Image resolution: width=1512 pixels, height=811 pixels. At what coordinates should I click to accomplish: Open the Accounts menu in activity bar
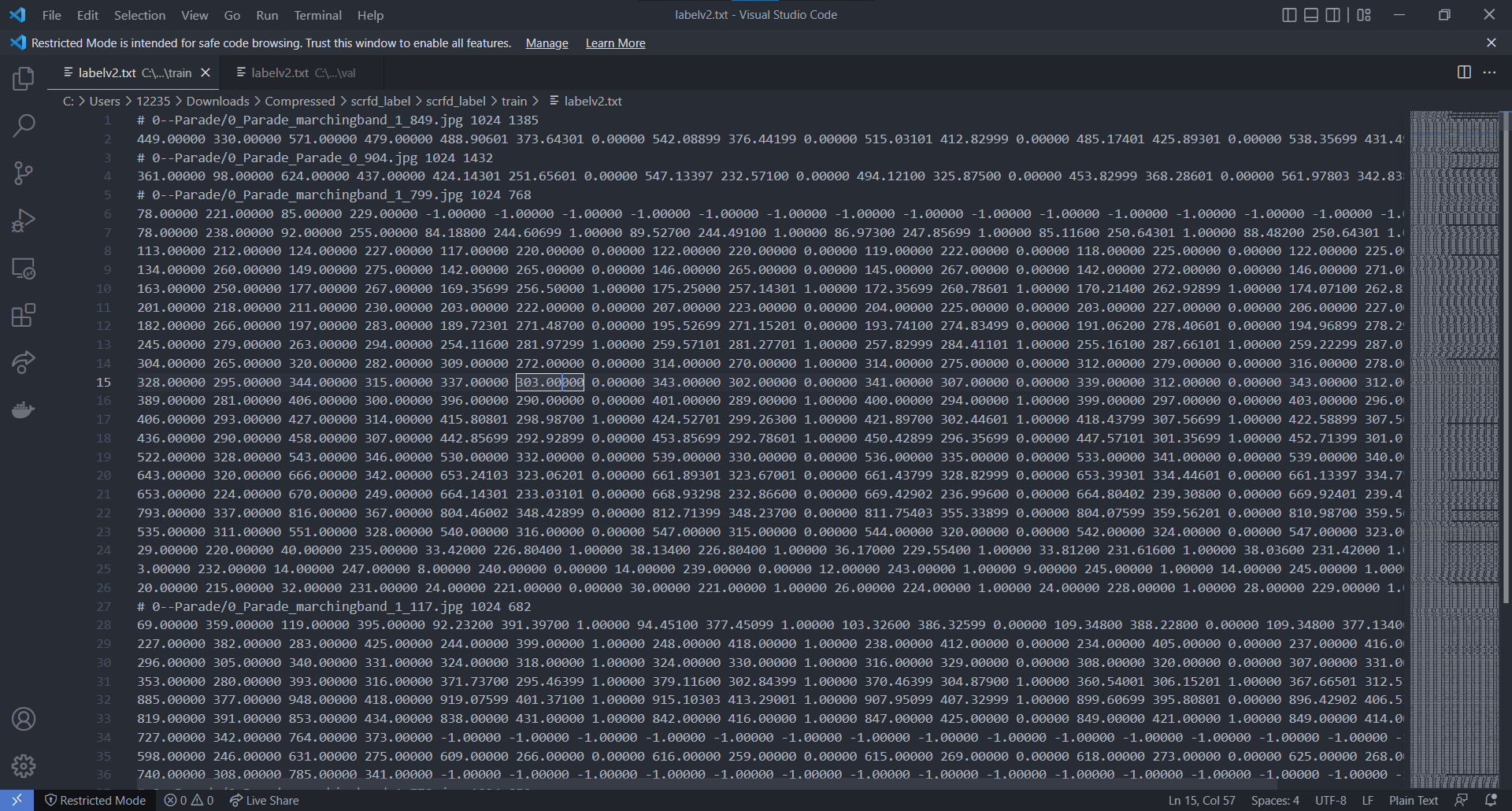pos(24,719)
